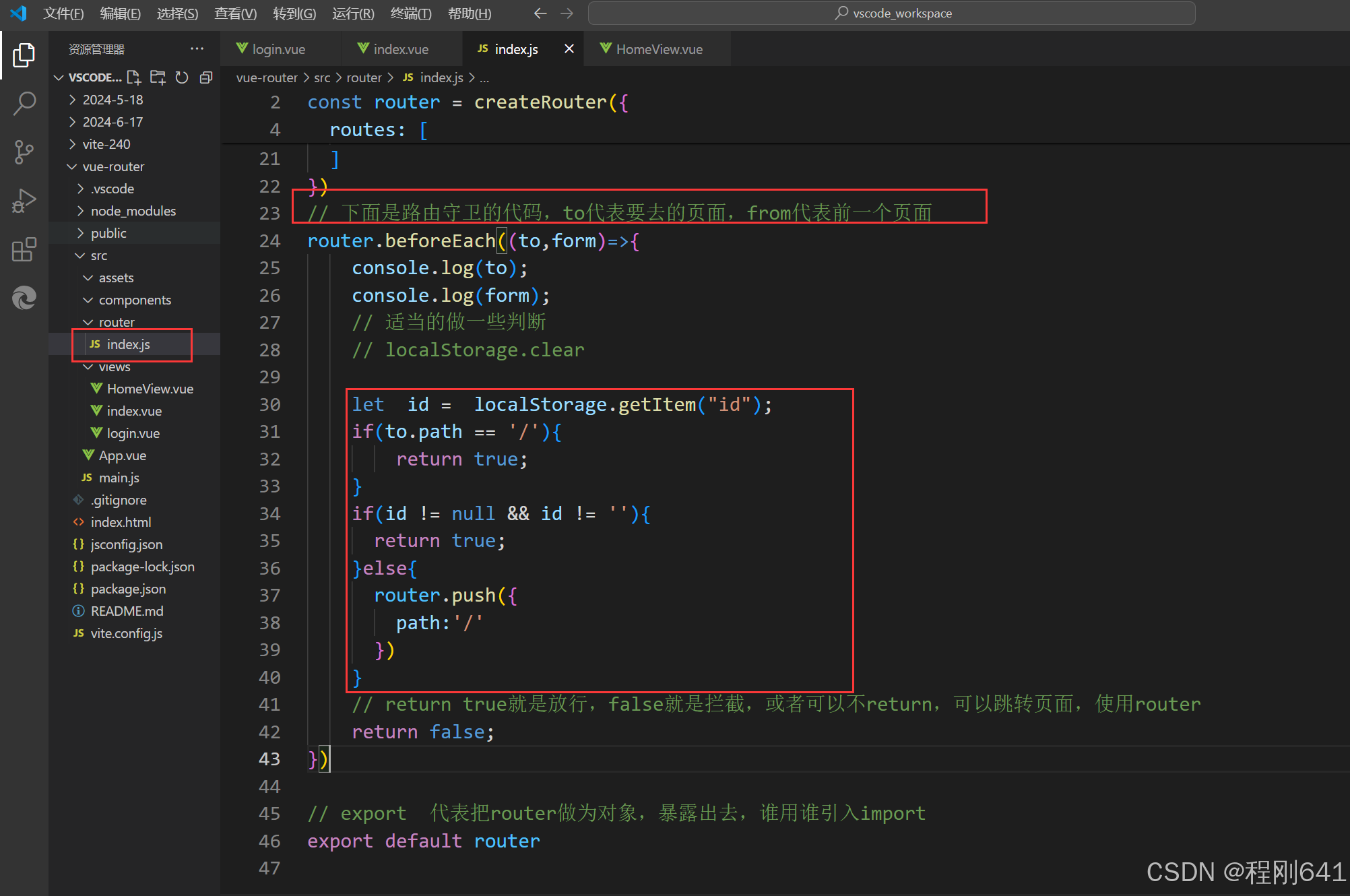Collapse the views folder
This screenshot has height=896, width=1350.
114,366
